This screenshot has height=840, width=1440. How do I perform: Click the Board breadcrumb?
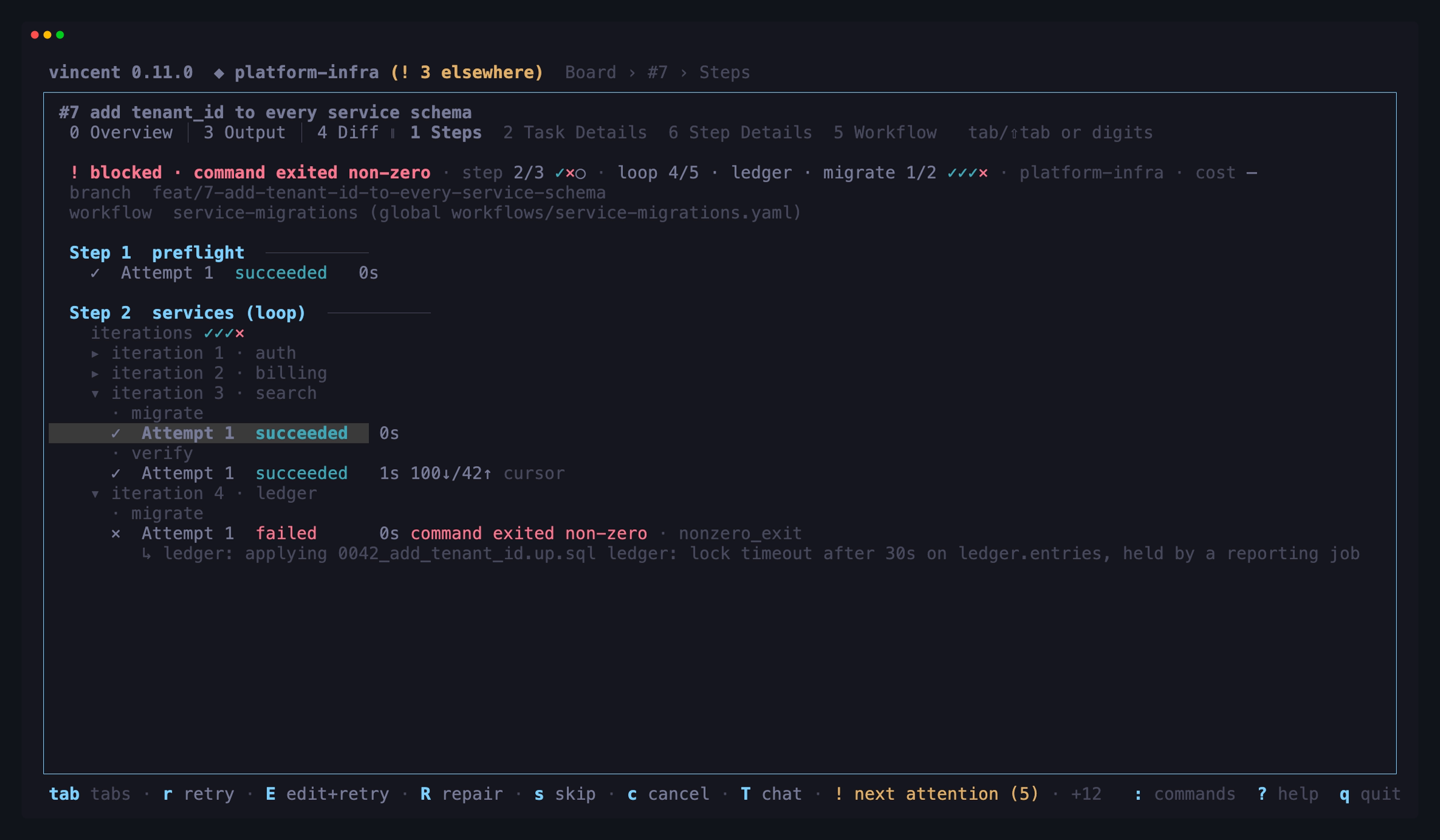click(590, 73)
